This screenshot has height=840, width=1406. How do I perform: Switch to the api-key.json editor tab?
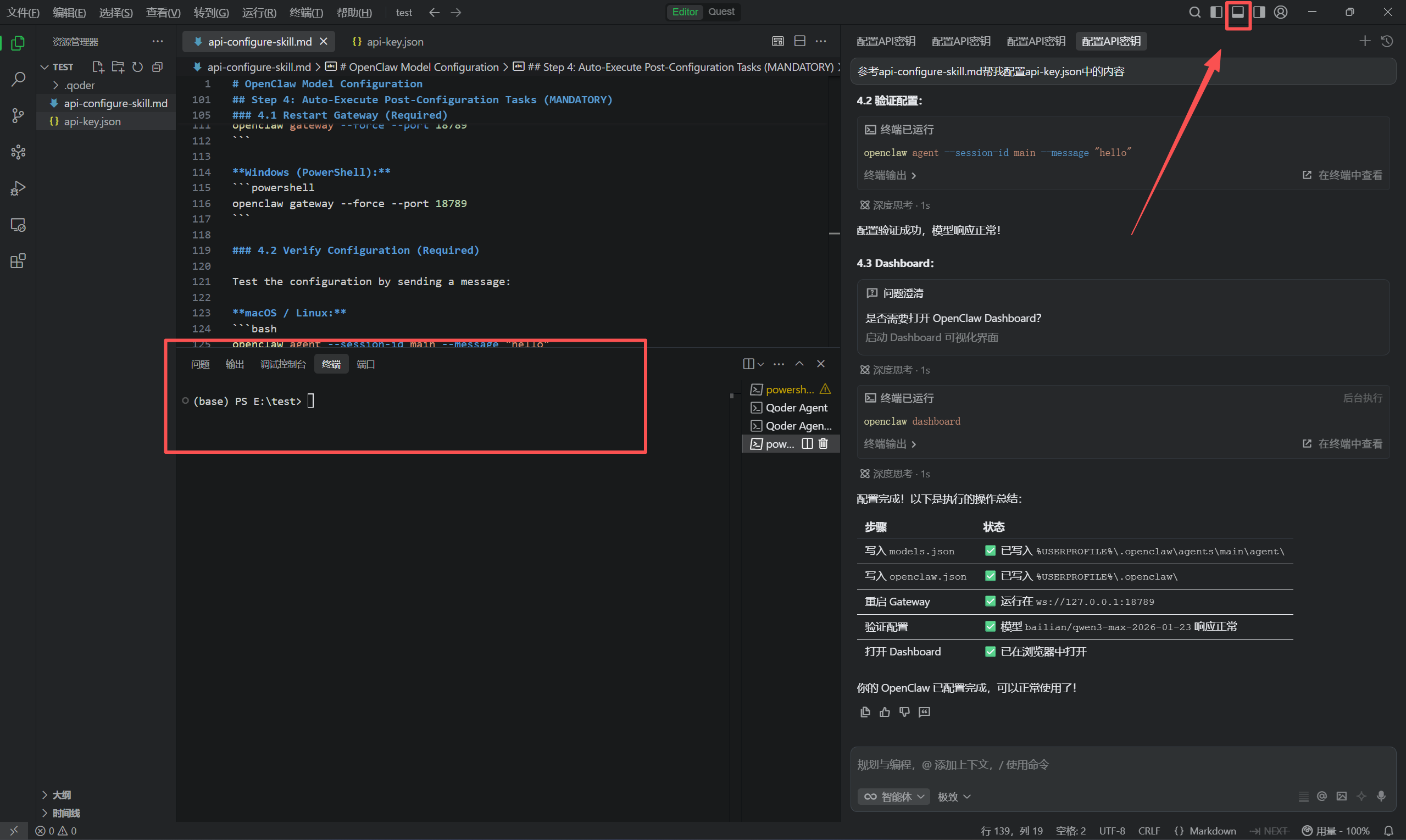[388, 41]
